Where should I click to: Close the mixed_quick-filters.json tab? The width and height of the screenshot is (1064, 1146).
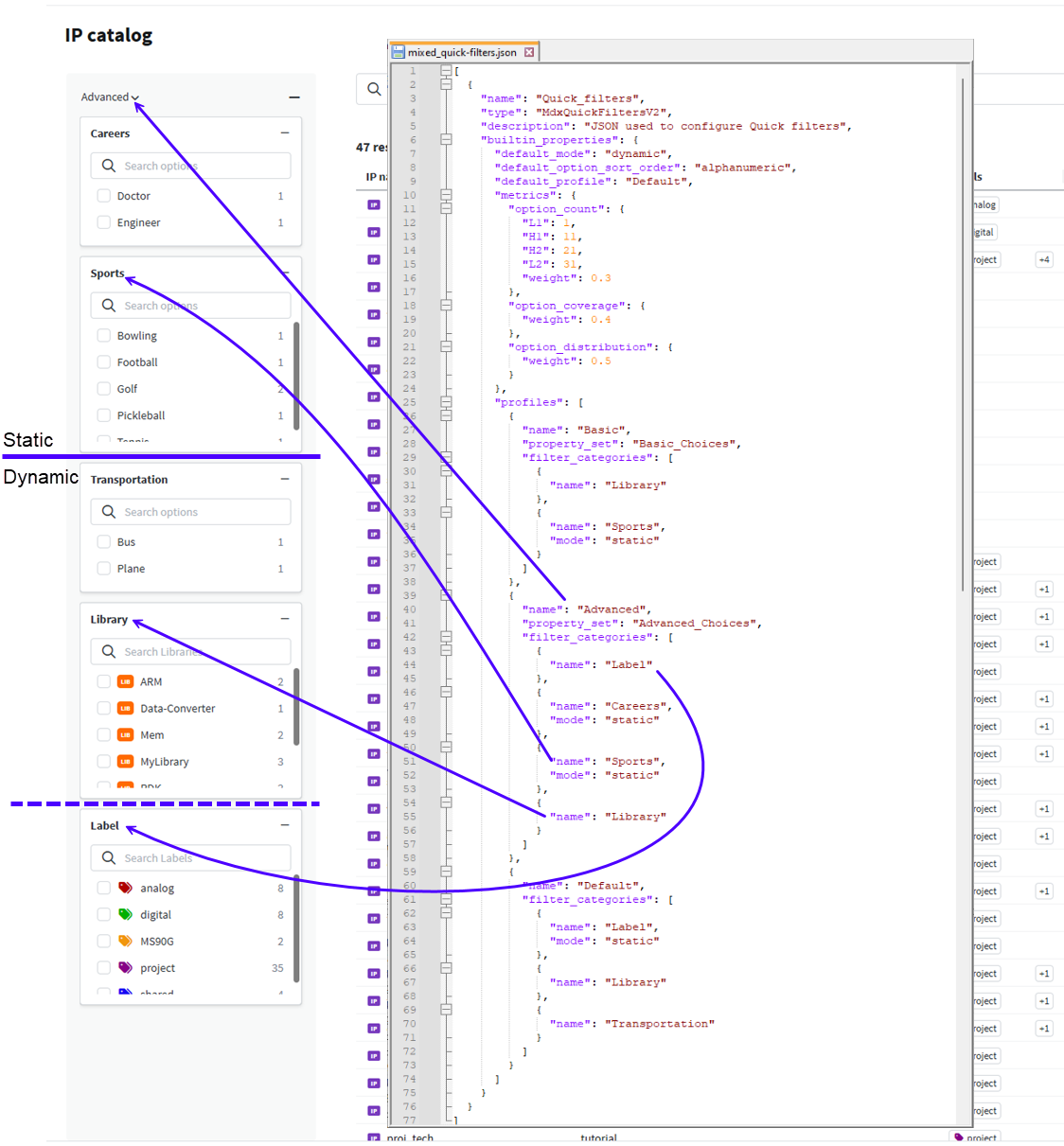[x=529, y=52]
